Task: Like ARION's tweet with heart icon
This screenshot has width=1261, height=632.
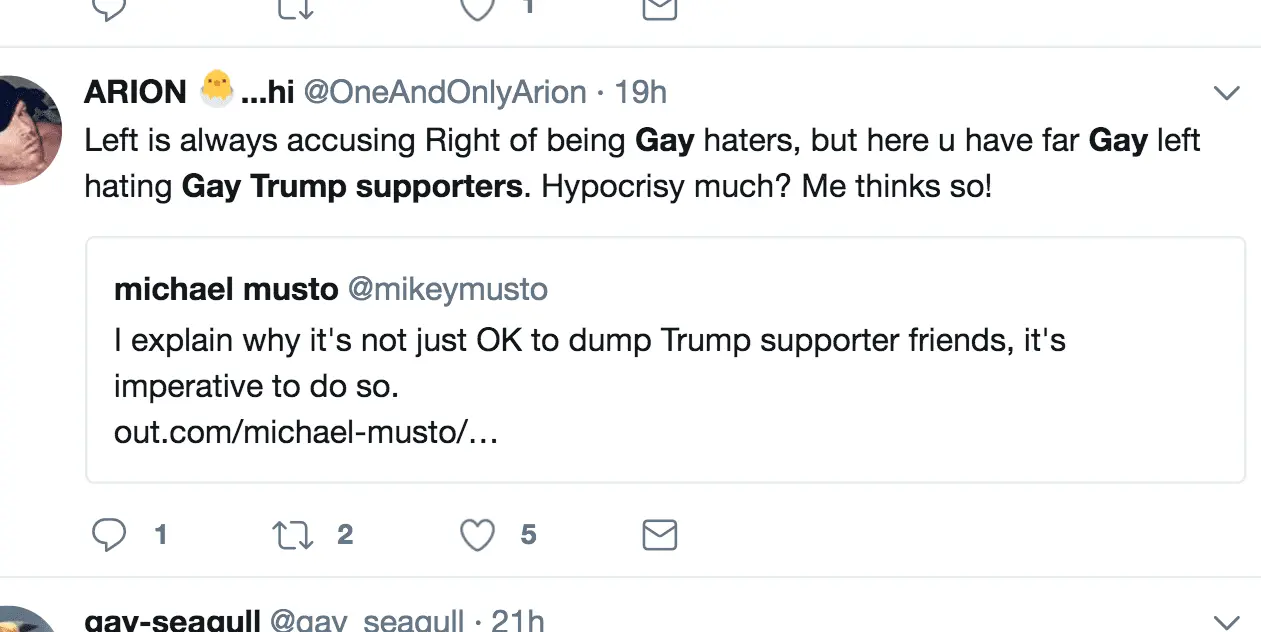Action: tap(477, 536)
